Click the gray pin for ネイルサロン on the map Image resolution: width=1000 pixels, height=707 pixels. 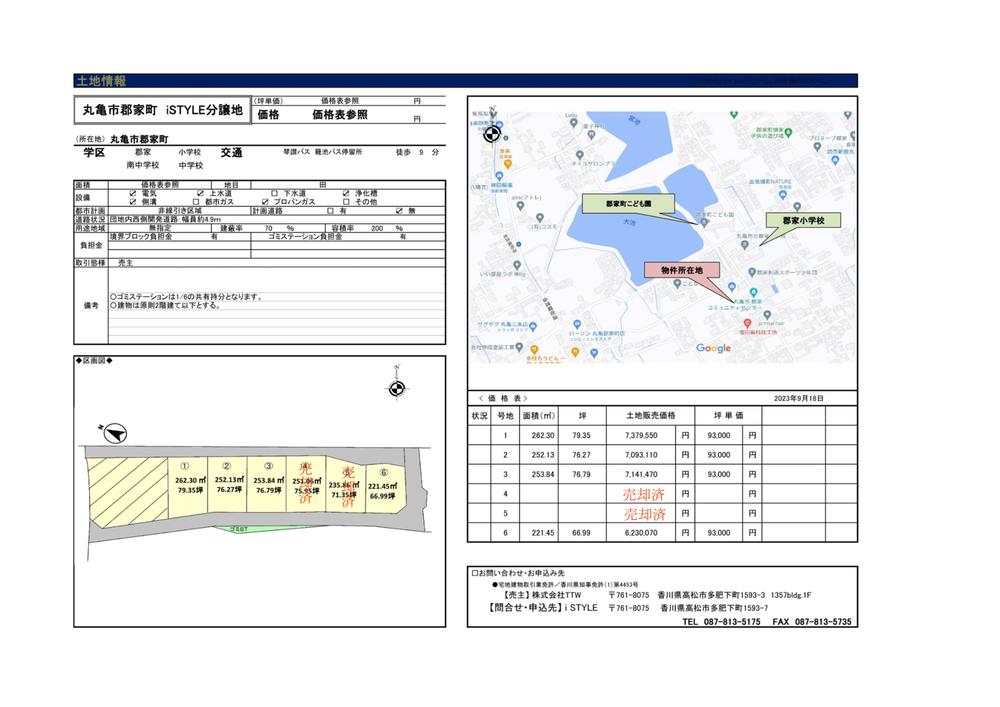click(x=579, y=155)
